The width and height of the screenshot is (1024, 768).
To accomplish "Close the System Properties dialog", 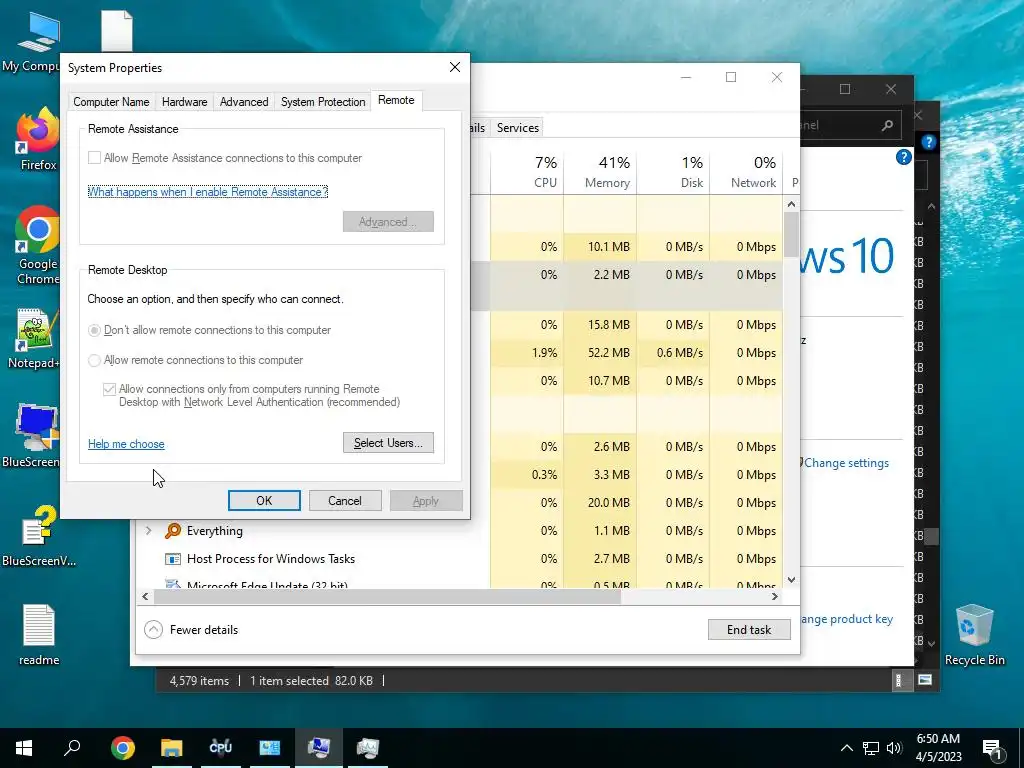I will click(x=455, y=67).
